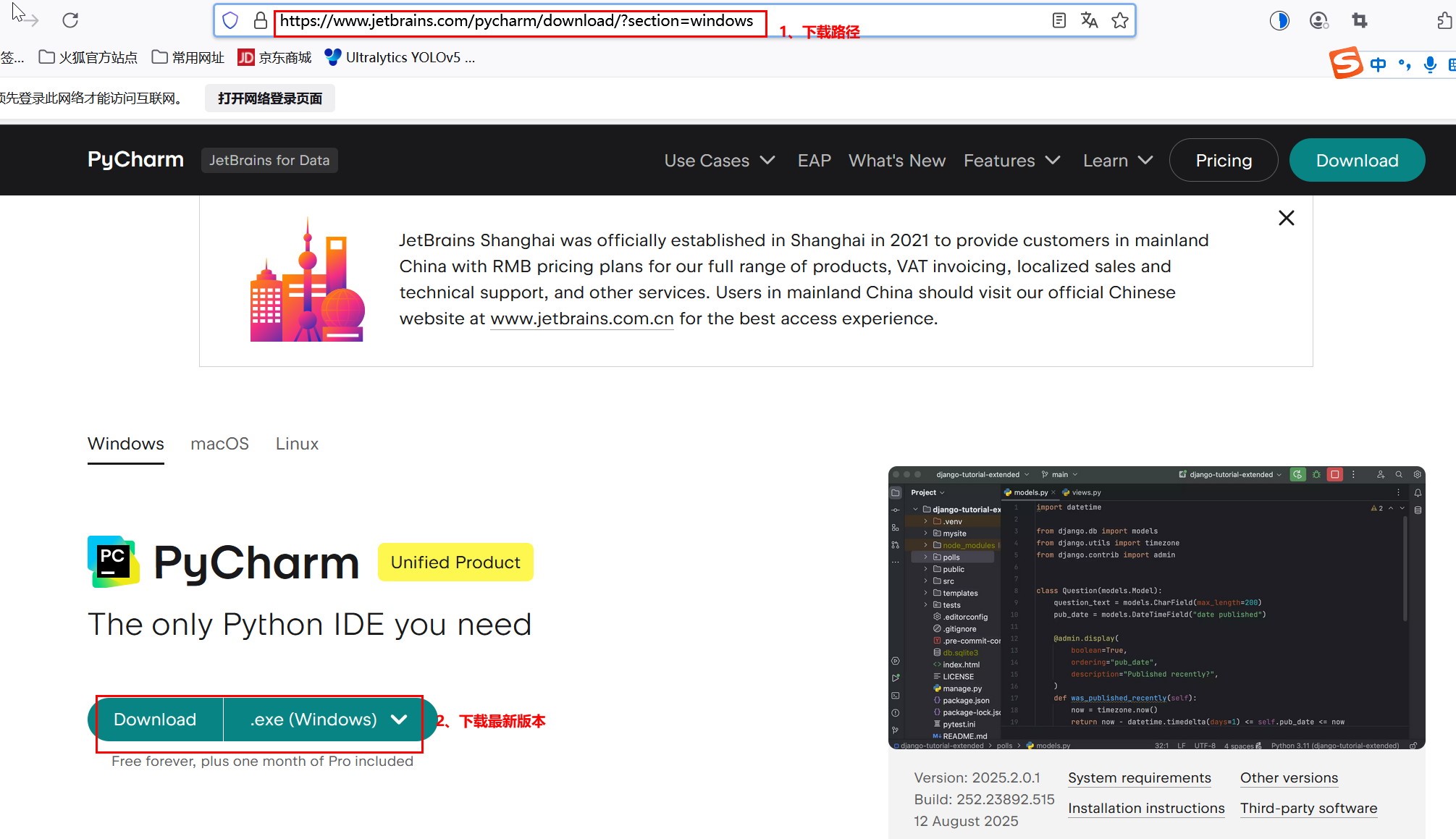
Task: Click the URL address field
Action: [516, 21]
